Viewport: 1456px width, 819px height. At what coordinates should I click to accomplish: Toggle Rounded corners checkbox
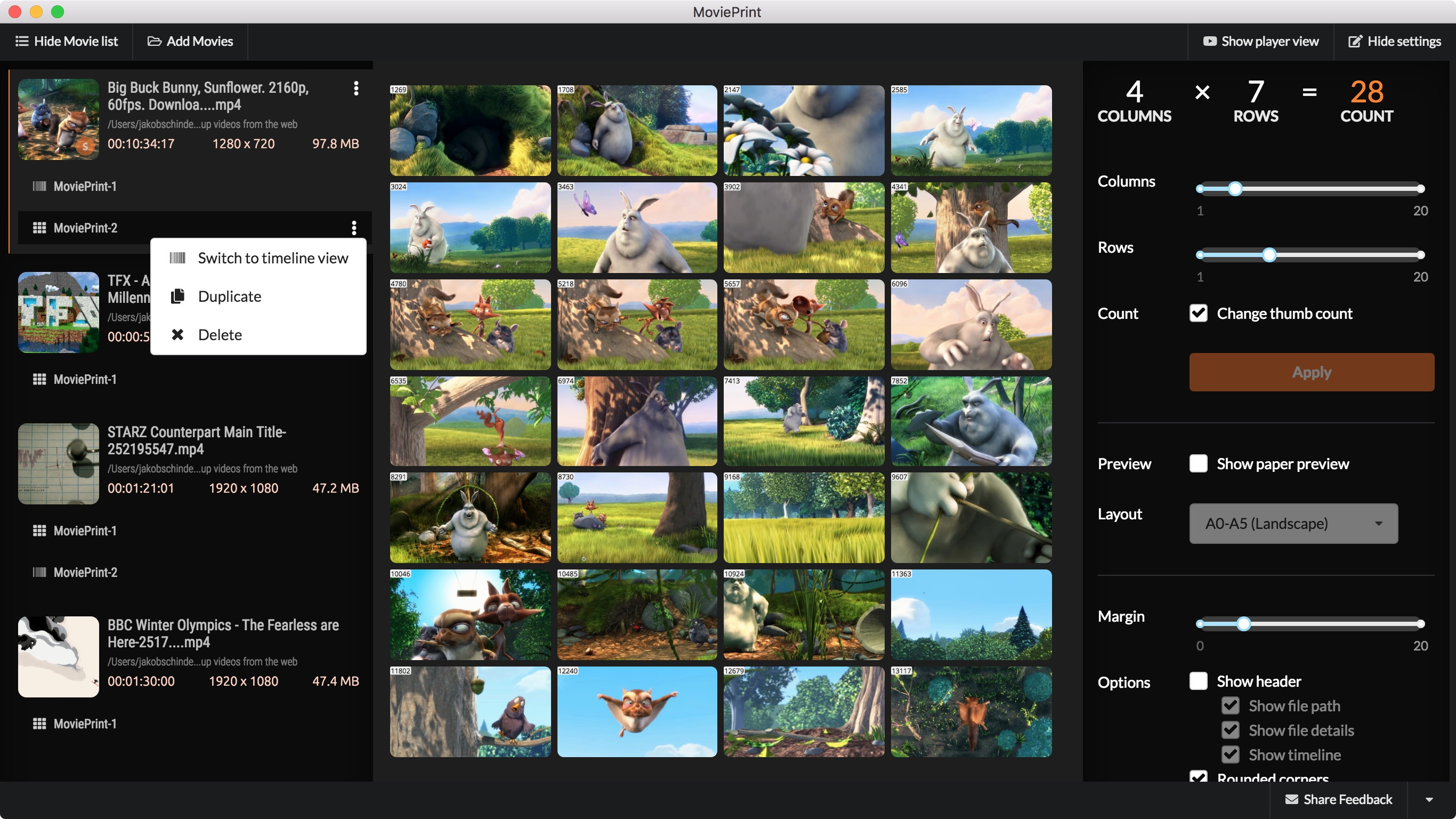[1198, 776]
